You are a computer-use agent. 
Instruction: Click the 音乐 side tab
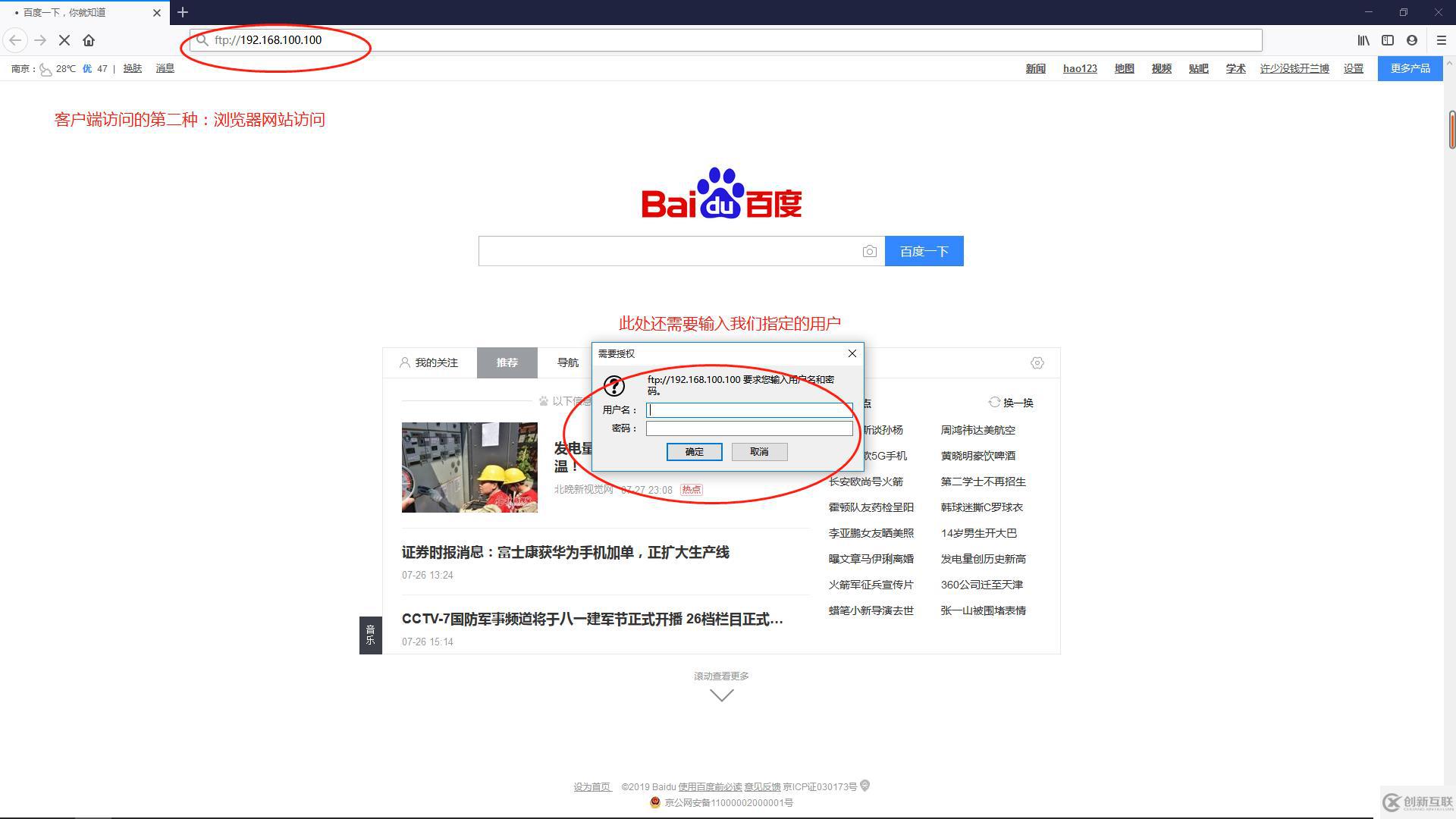click(370, 635)
